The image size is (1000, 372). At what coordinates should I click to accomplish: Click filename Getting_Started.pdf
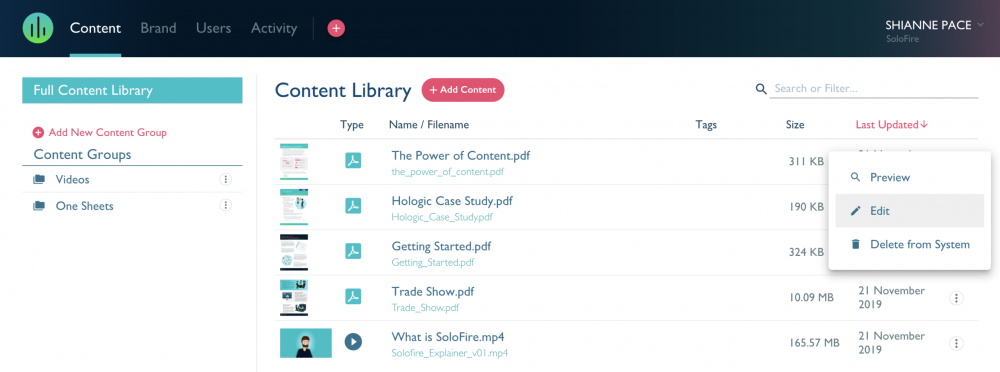coord(432,262)
